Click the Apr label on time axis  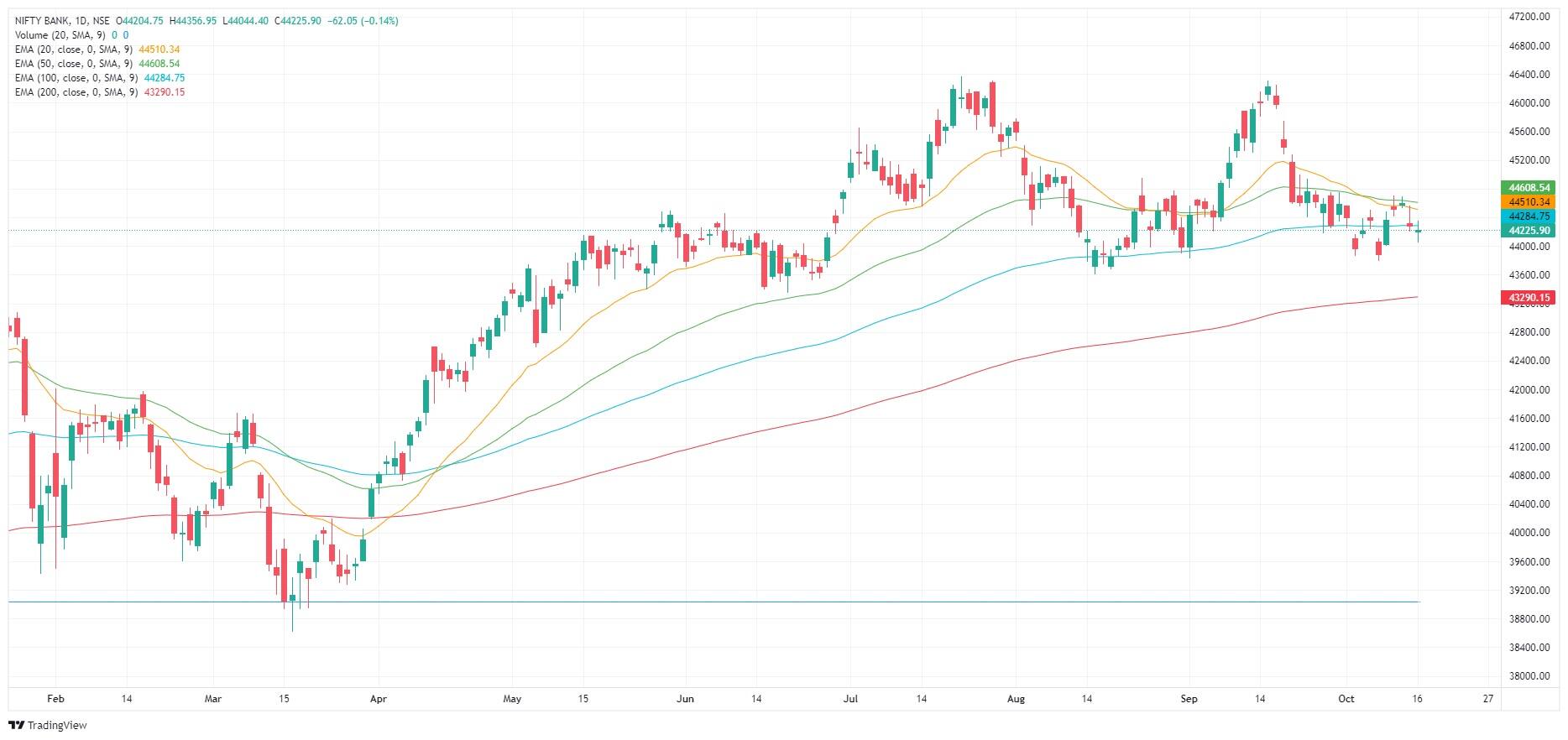click(x=378, y=699)
